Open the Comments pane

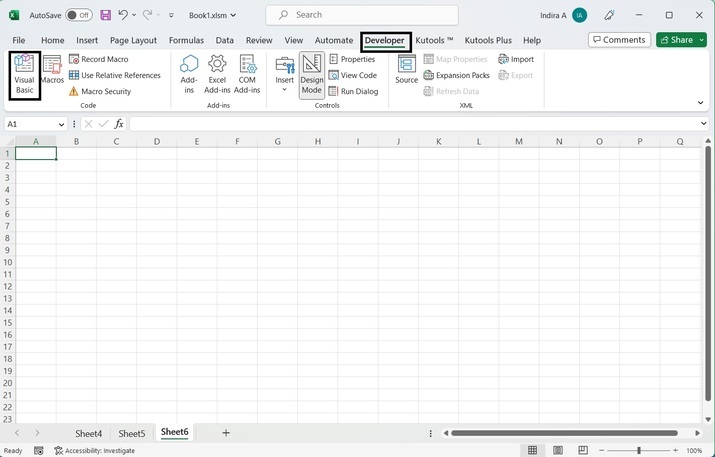coord(619,40)
